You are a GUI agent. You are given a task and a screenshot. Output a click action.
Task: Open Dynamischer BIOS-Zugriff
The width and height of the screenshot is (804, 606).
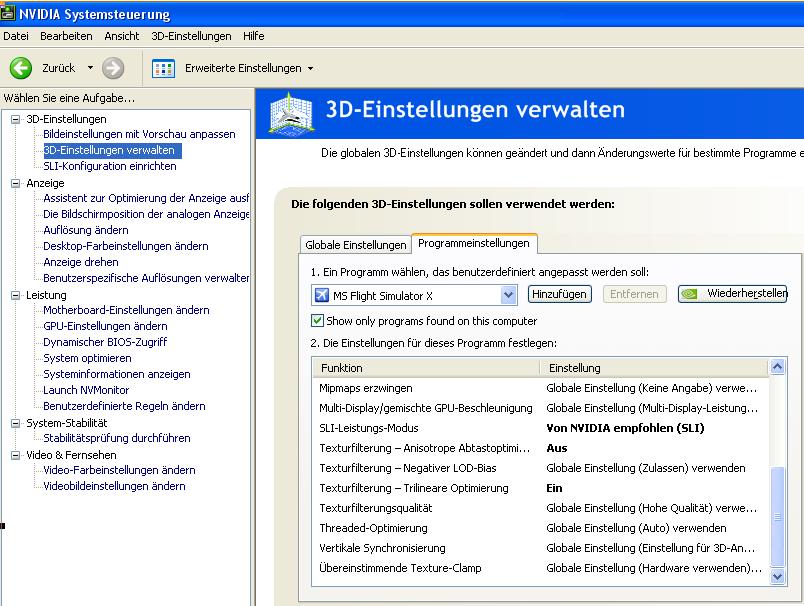point(105,342)
